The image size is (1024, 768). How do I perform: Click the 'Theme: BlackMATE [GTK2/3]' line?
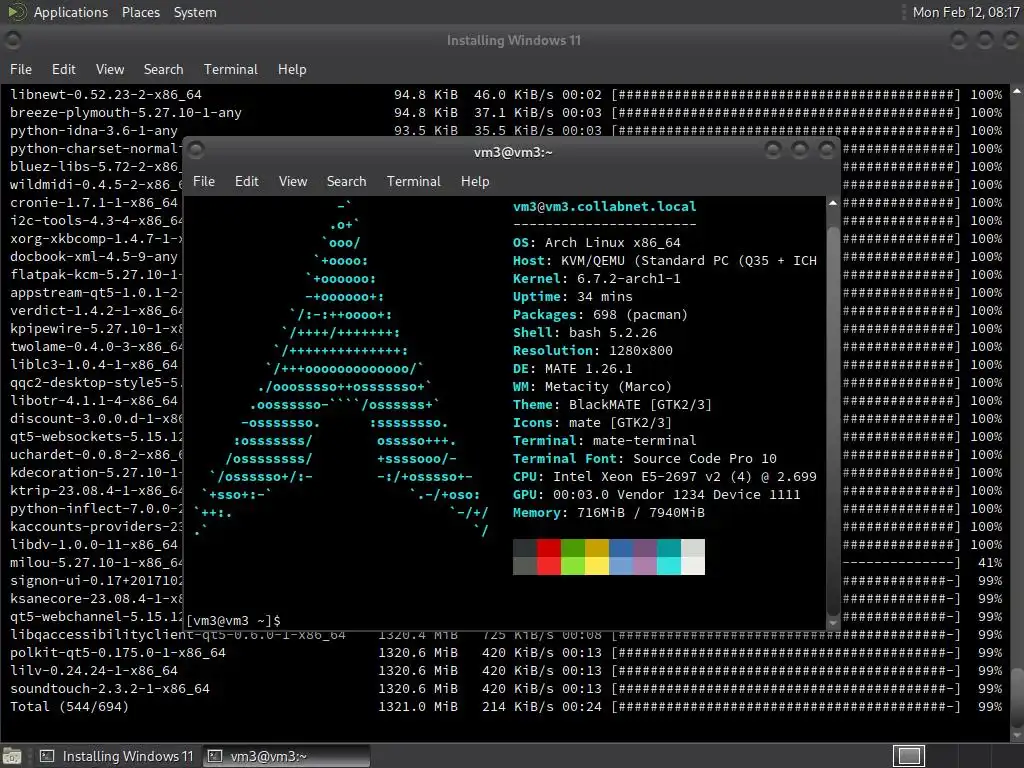pos(612,404)
